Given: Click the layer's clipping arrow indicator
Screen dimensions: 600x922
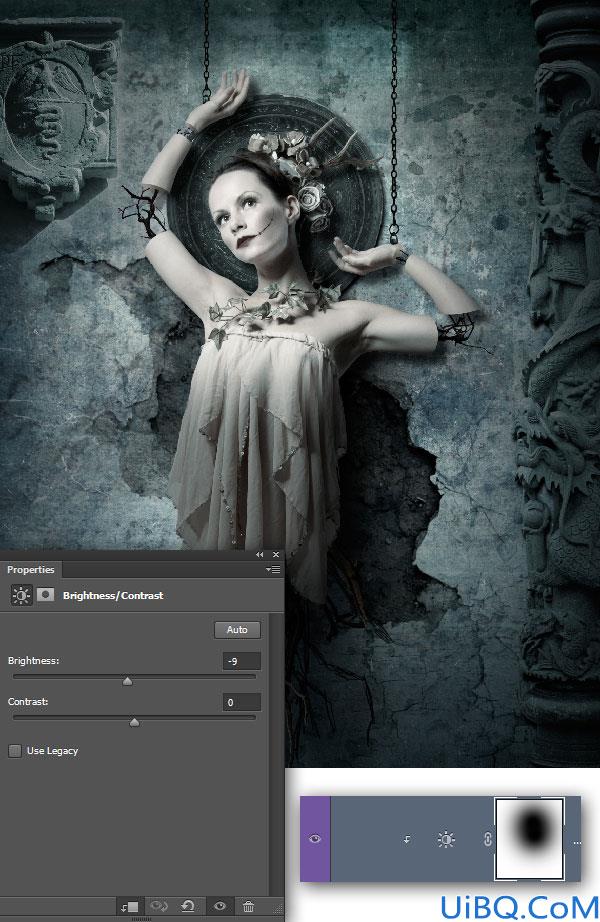Looking at the screenshot, I should [x=407, y=840].
